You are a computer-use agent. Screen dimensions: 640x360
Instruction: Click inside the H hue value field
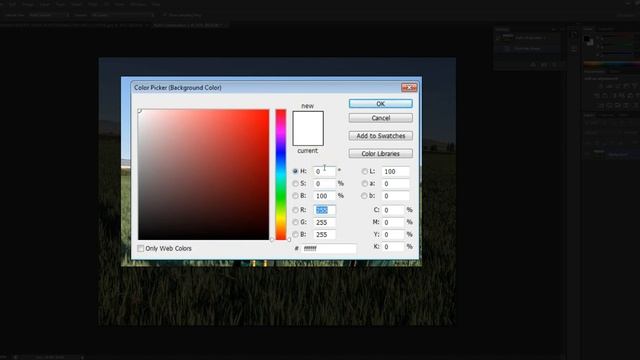[324, 171]
